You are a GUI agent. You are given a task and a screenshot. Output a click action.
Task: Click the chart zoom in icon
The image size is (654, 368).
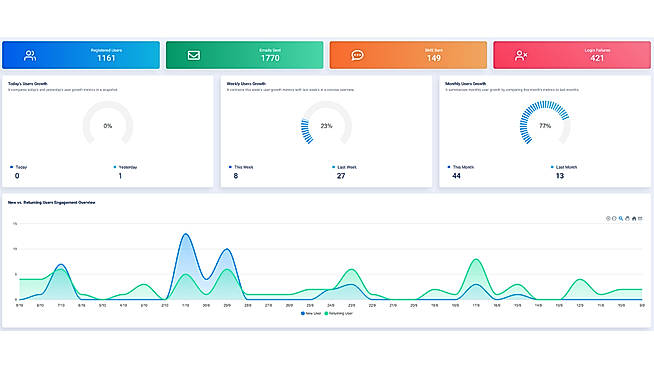click(x=608, y=219)
